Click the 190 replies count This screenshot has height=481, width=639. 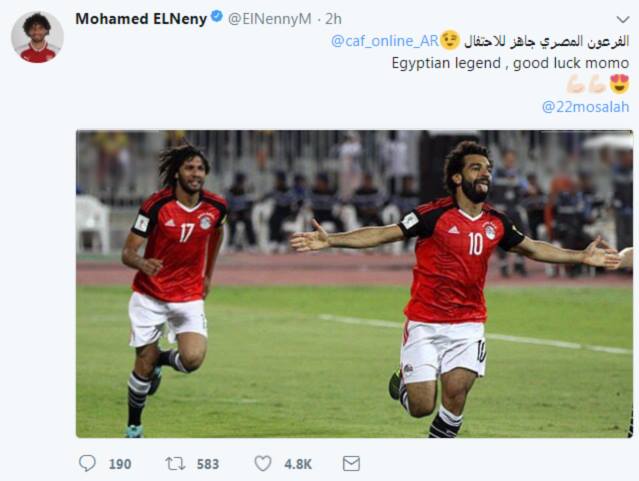120,464
